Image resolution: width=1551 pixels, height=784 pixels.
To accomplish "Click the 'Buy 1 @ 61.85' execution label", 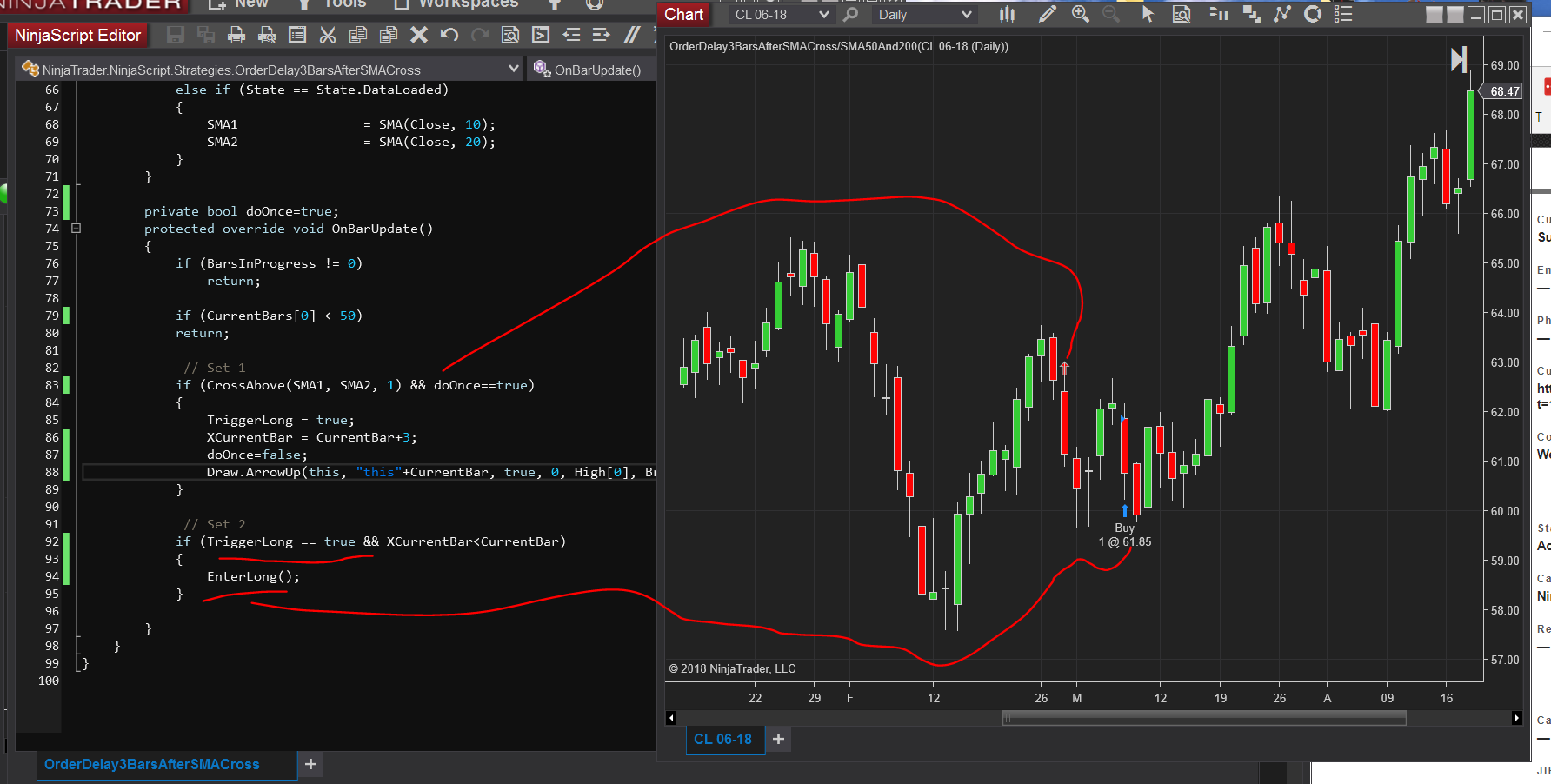I will click(x=1124, y=535).
